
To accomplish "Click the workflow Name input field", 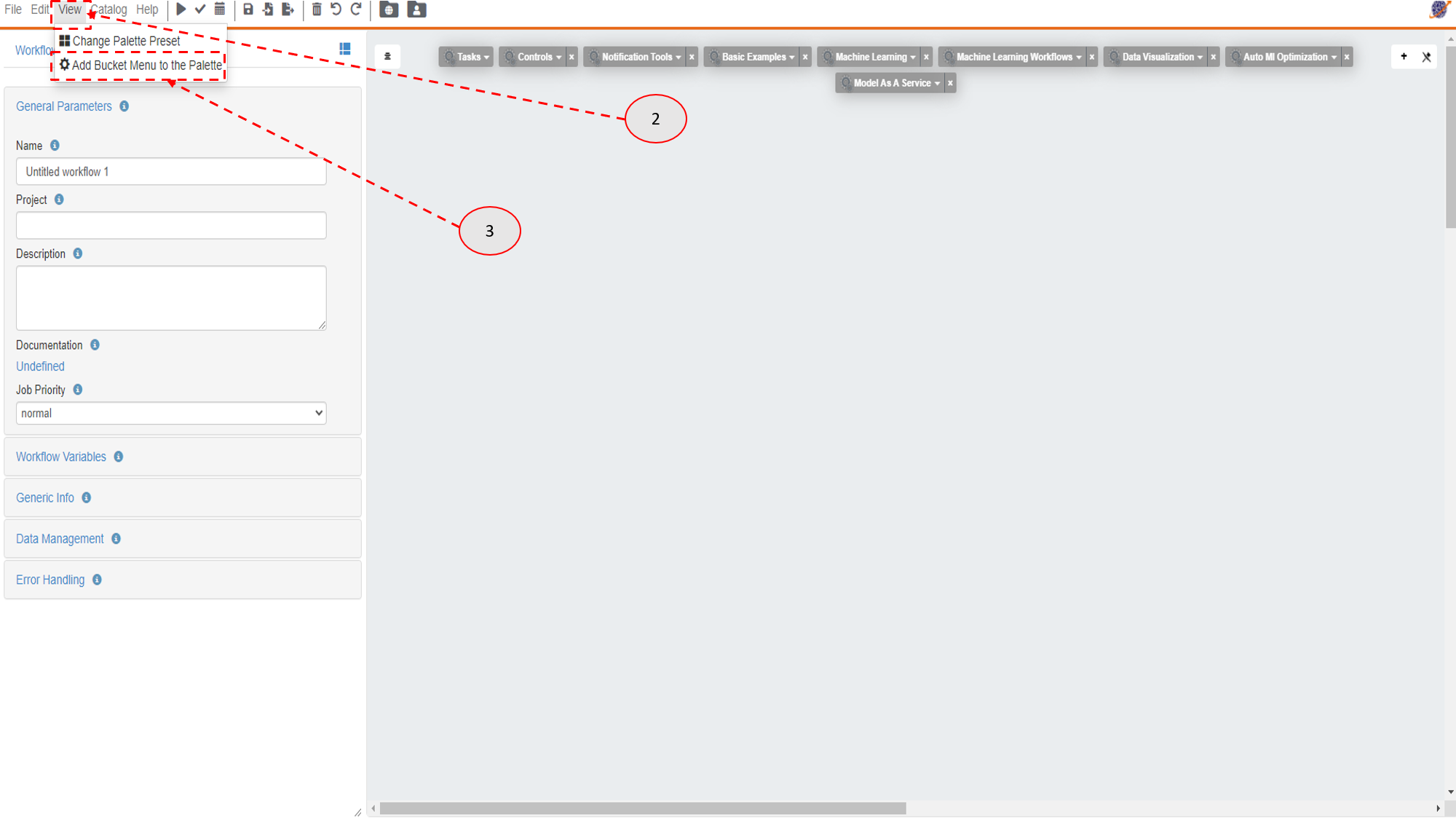I will pos(170,171).
